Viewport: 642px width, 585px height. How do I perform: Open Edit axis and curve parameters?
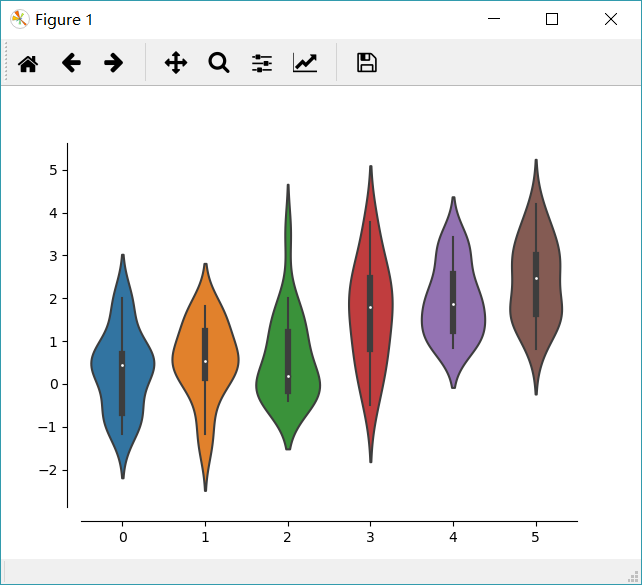[305, 63]
